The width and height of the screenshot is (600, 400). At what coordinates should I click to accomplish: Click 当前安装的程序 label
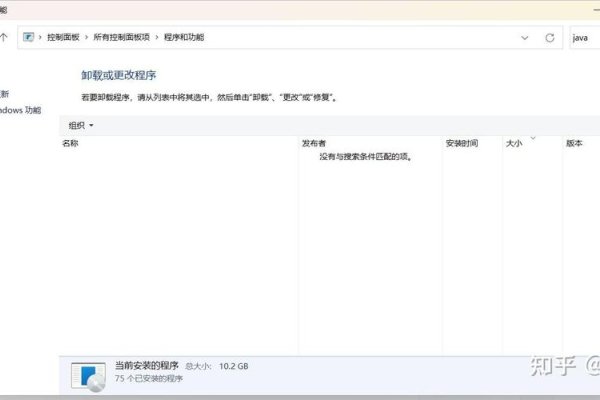tap(147, 366)
